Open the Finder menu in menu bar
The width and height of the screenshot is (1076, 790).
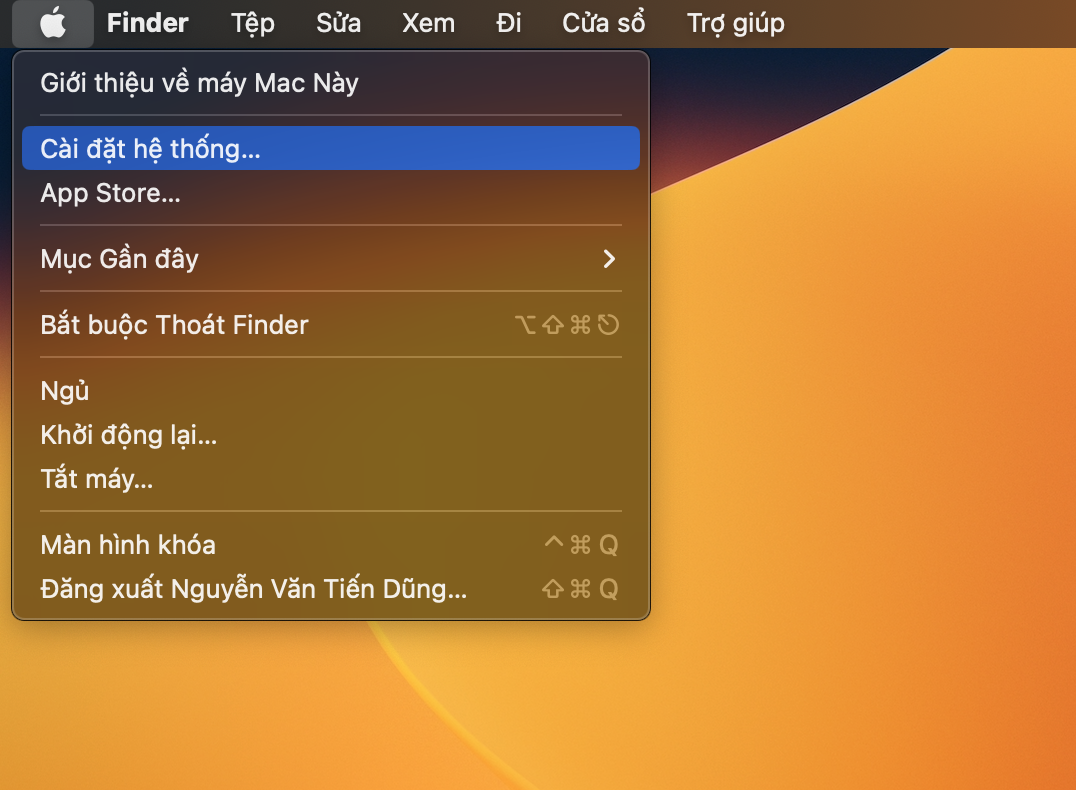point(147,23)
